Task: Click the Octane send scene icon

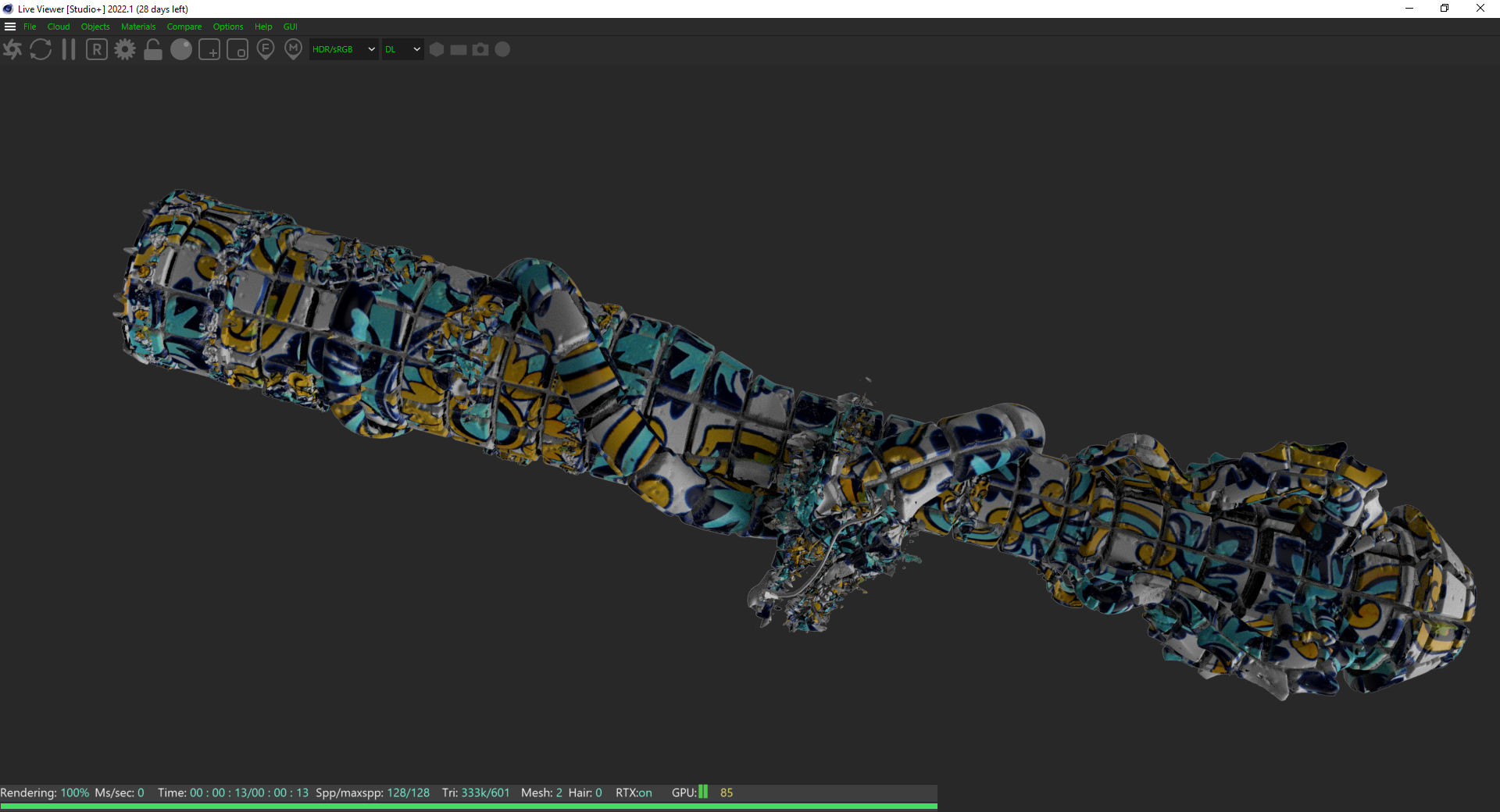Action: click(12, 50)
